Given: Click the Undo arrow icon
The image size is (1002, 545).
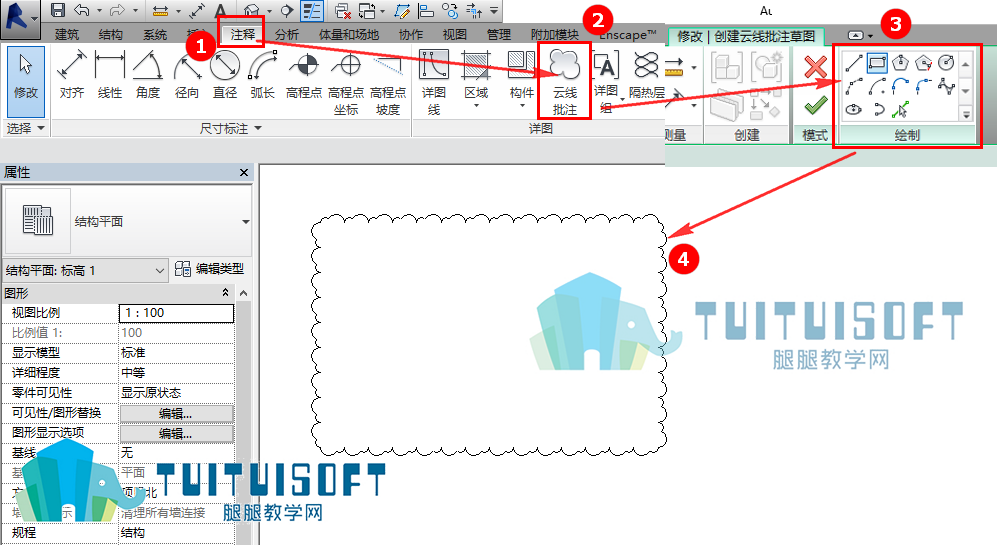Looking at the screenshot, I should coord(82,10).
